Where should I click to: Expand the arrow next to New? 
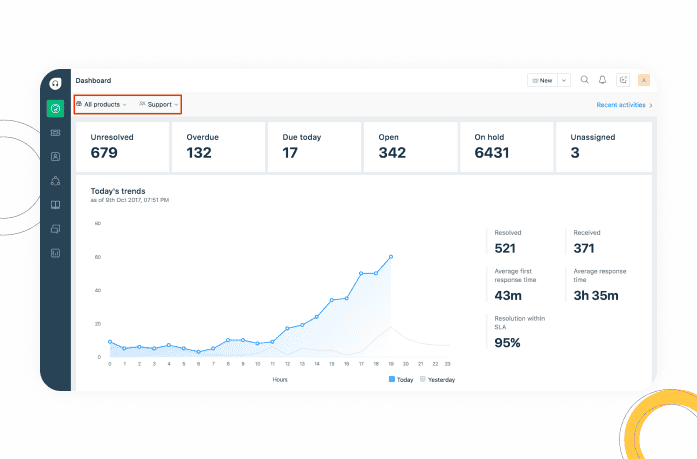coord(564,80)
